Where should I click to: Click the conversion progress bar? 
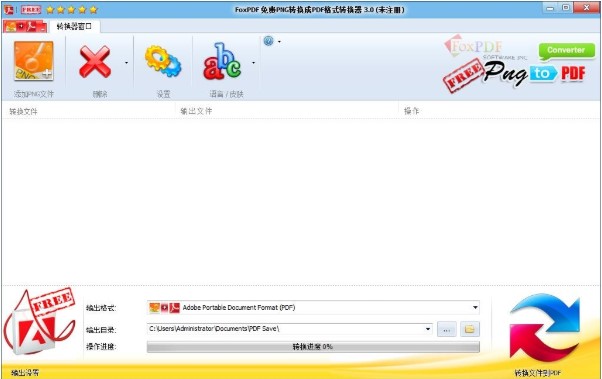[313, 347]
